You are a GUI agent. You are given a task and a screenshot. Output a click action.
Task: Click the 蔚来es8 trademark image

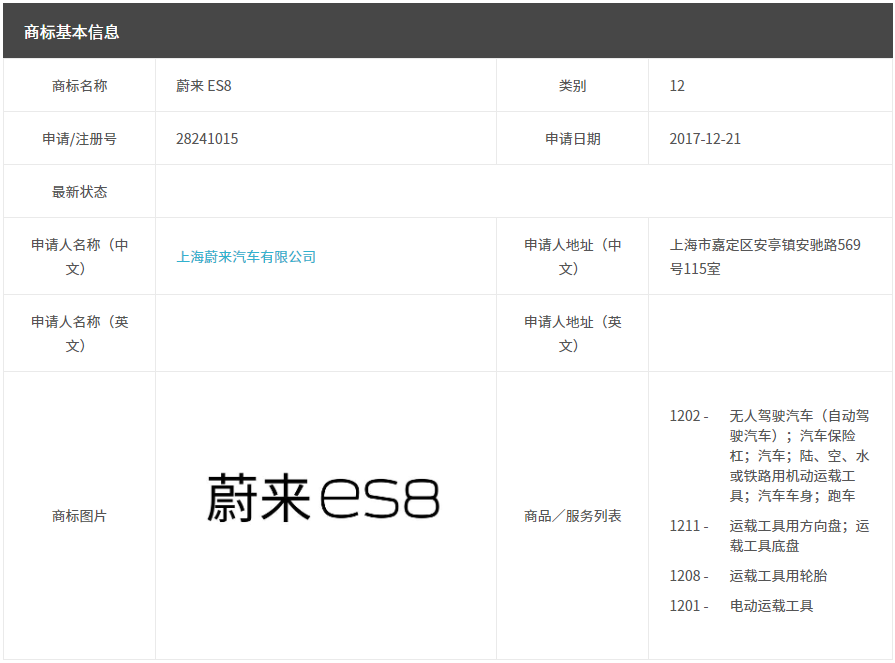(x=325, y=494)
